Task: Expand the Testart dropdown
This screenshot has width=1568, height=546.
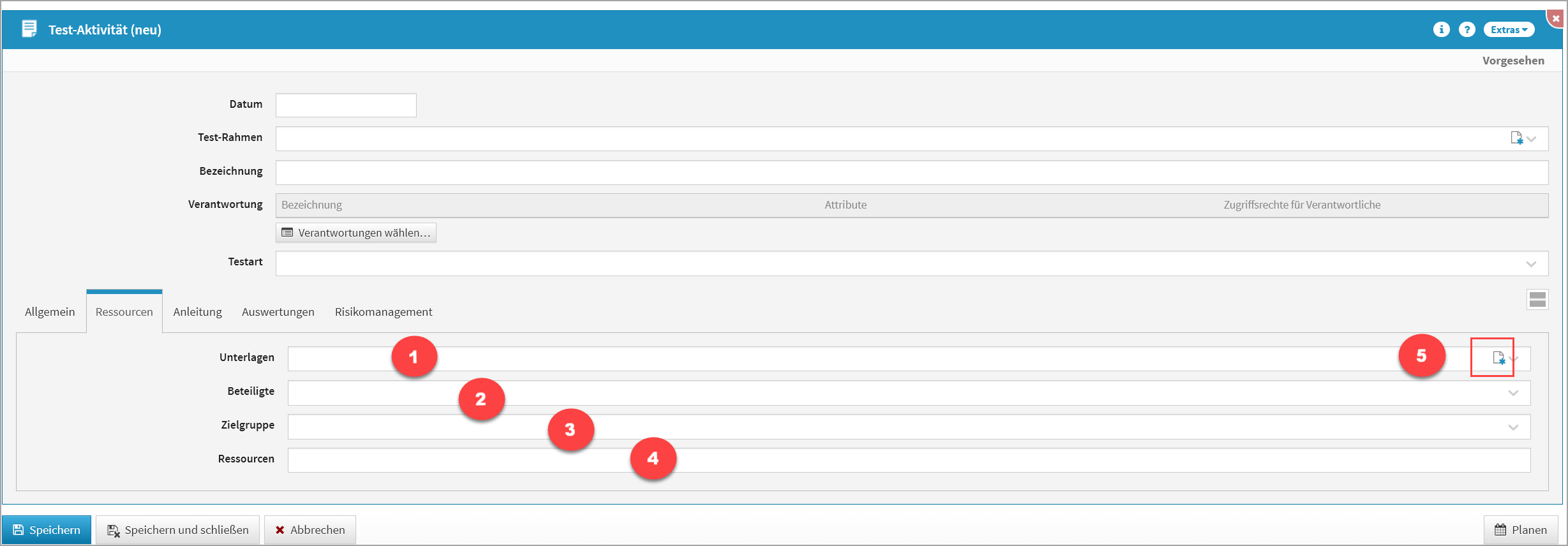Action: coord(1531,264)
